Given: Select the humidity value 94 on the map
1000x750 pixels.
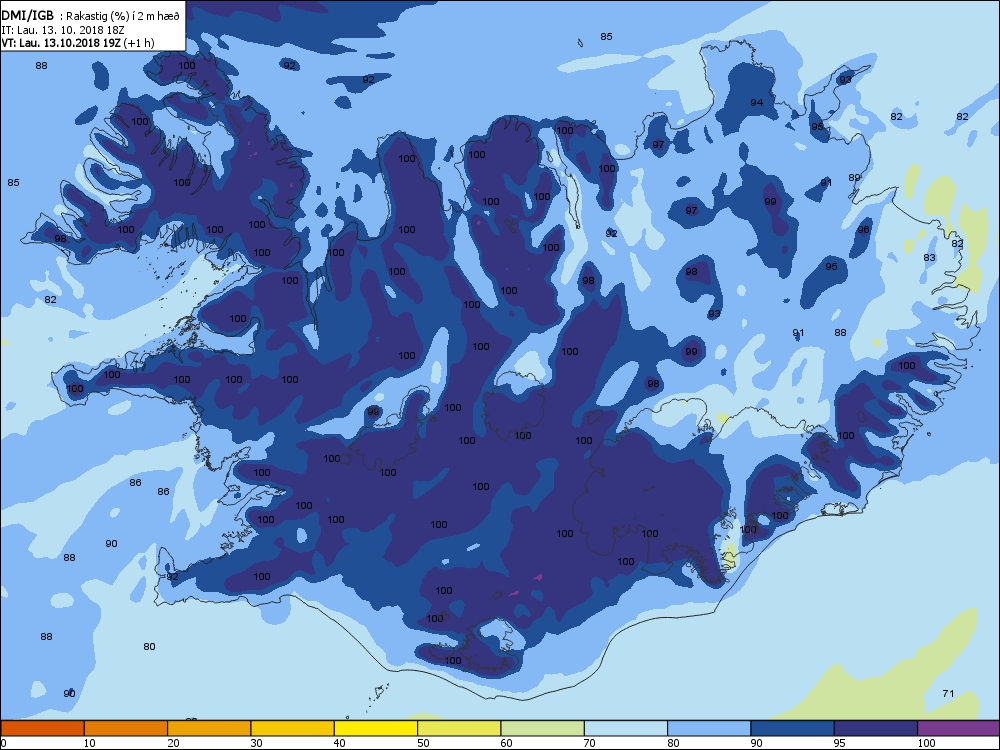Looking at the screenshot, I should (756, 102).
